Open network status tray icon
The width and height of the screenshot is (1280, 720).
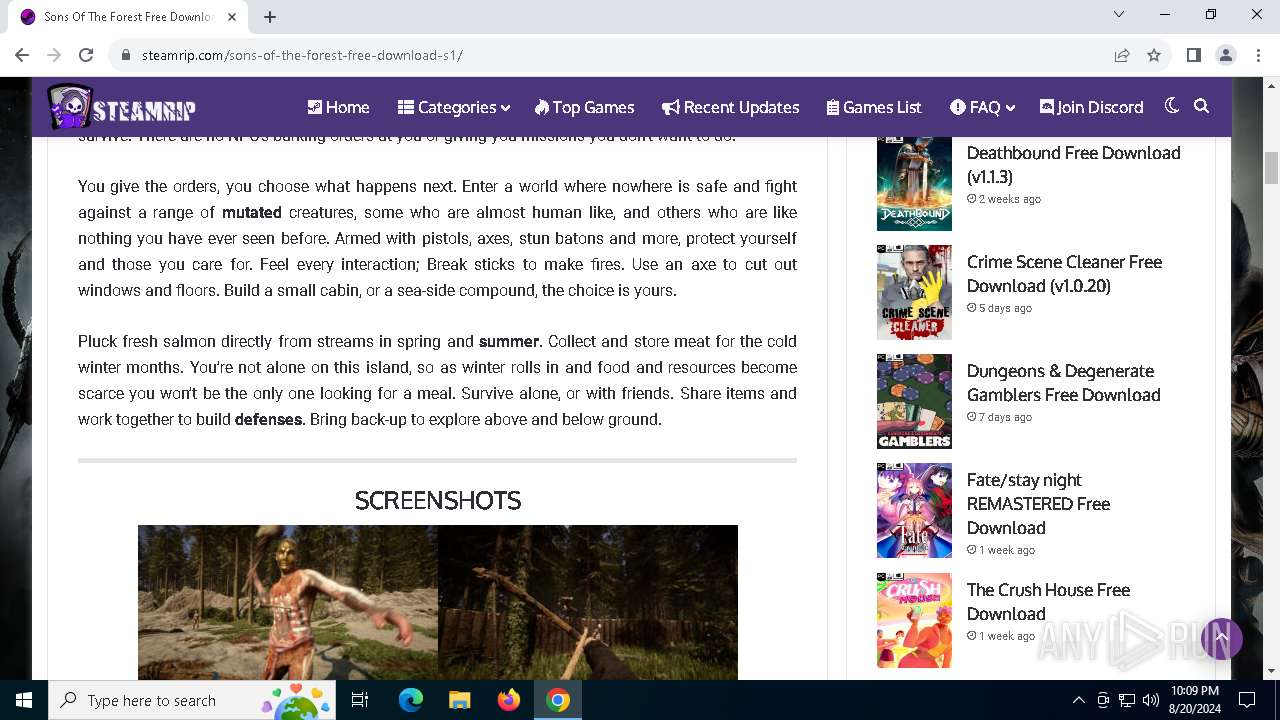1127,700
